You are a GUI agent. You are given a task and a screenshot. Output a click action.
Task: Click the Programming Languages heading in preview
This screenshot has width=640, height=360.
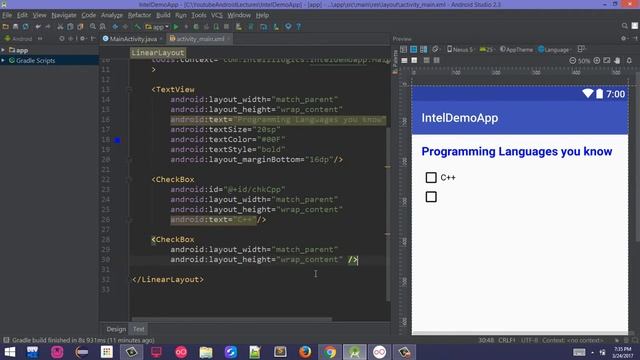click(x=517, y=151)
